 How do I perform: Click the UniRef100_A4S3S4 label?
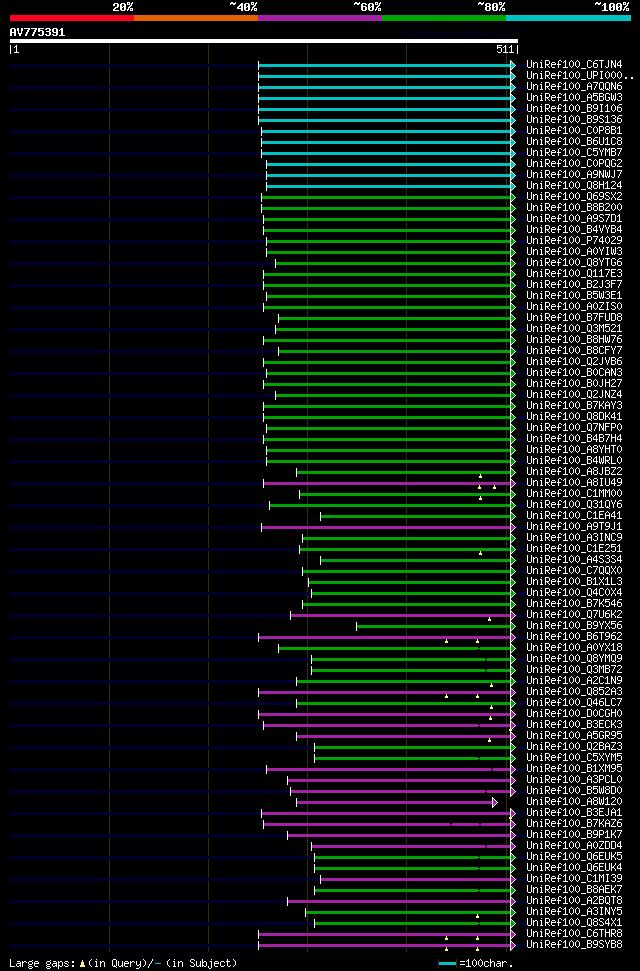tap(574, 560)
